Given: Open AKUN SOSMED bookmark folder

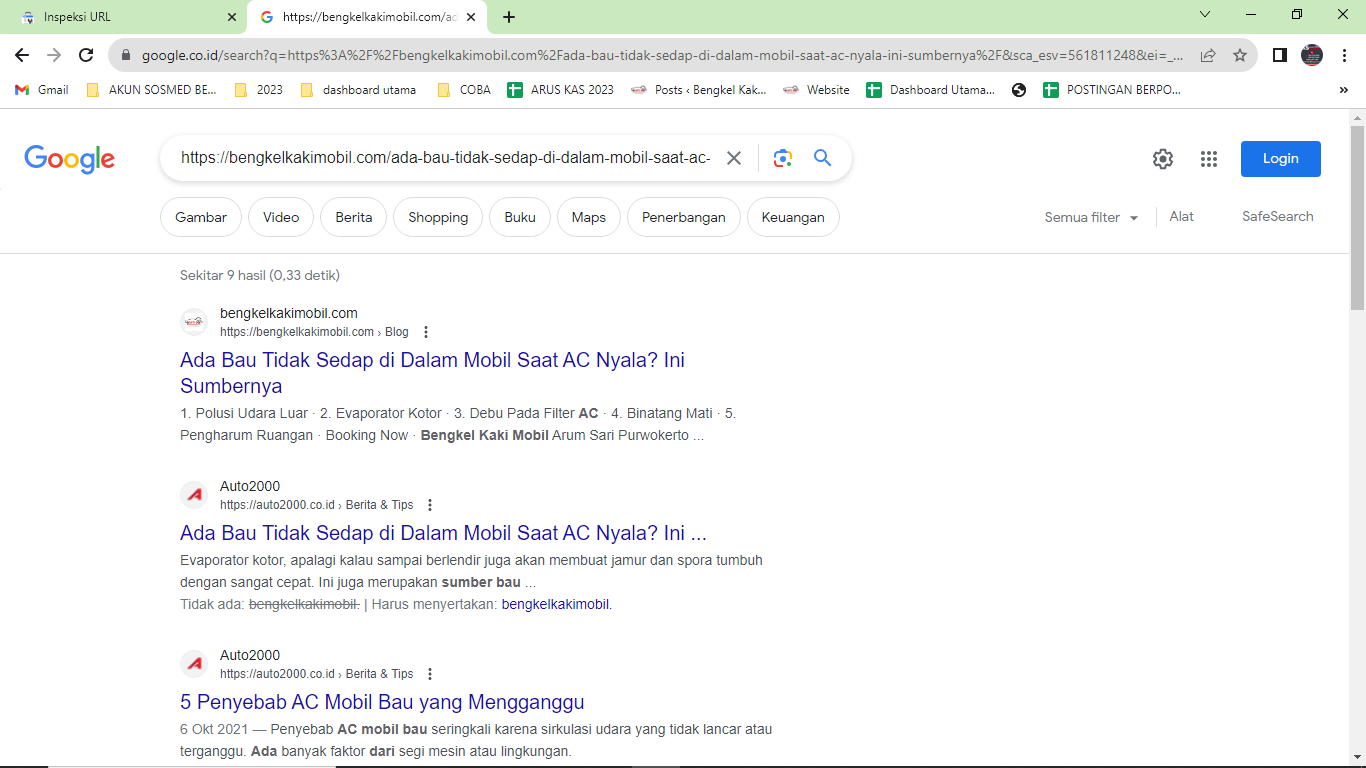Looking at the screenshot, I should [x=151, y=90].
